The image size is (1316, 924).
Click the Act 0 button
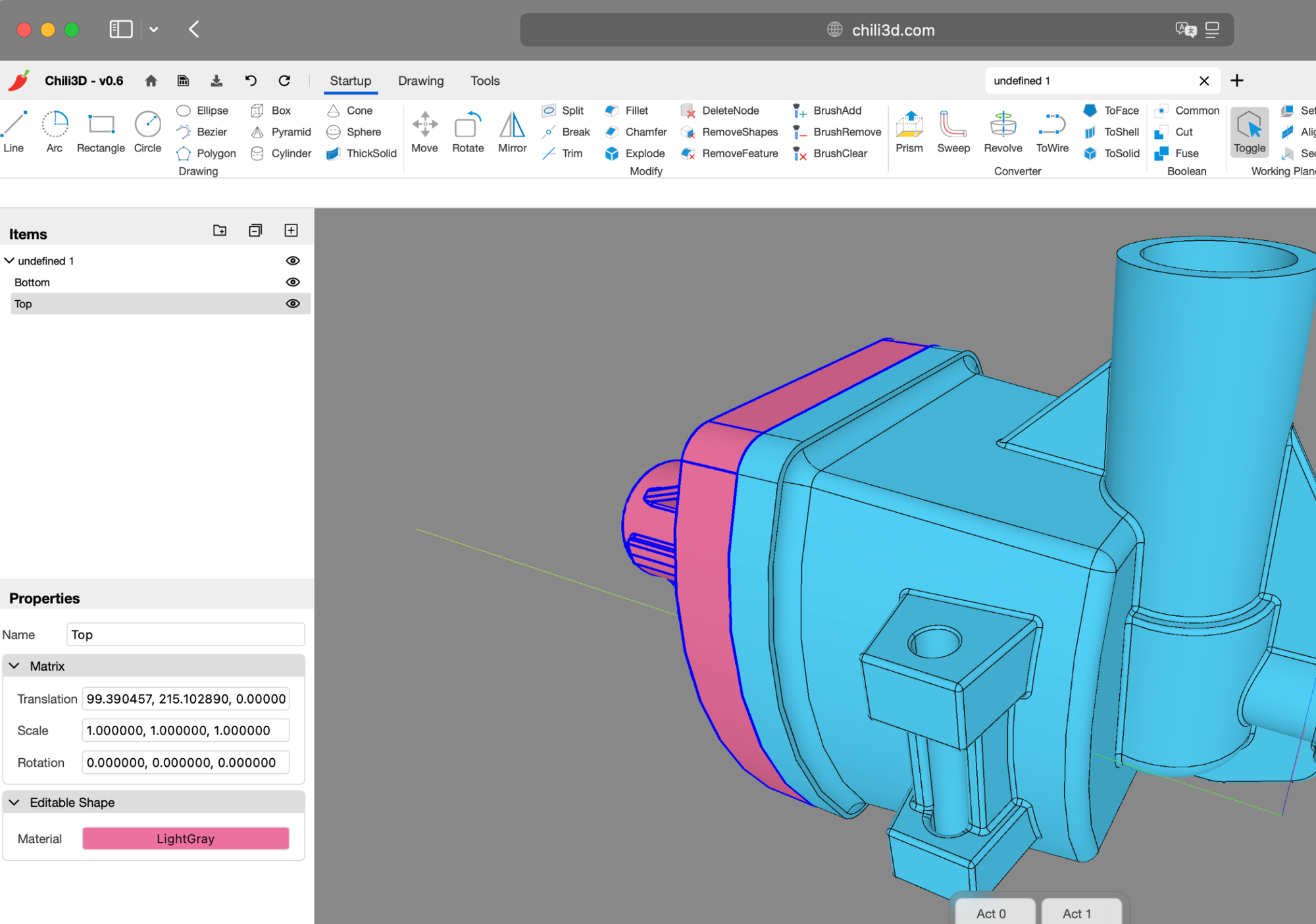pos(991,913)
